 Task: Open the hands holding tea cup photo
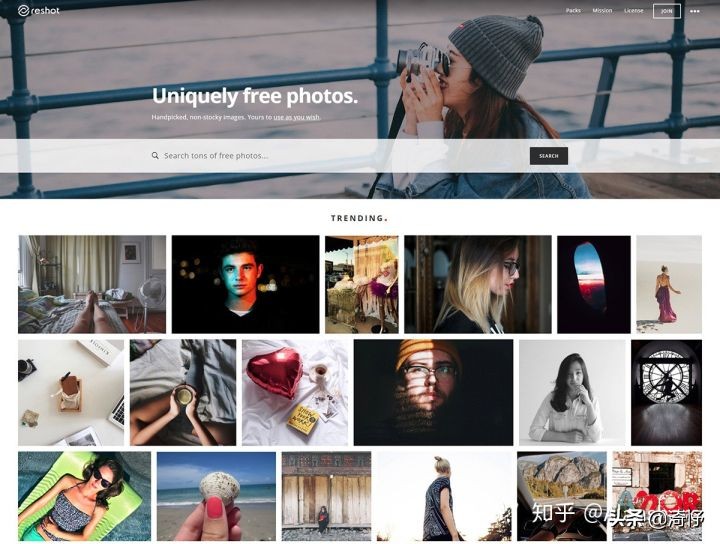pyautogui.click(x=183, y=393)
